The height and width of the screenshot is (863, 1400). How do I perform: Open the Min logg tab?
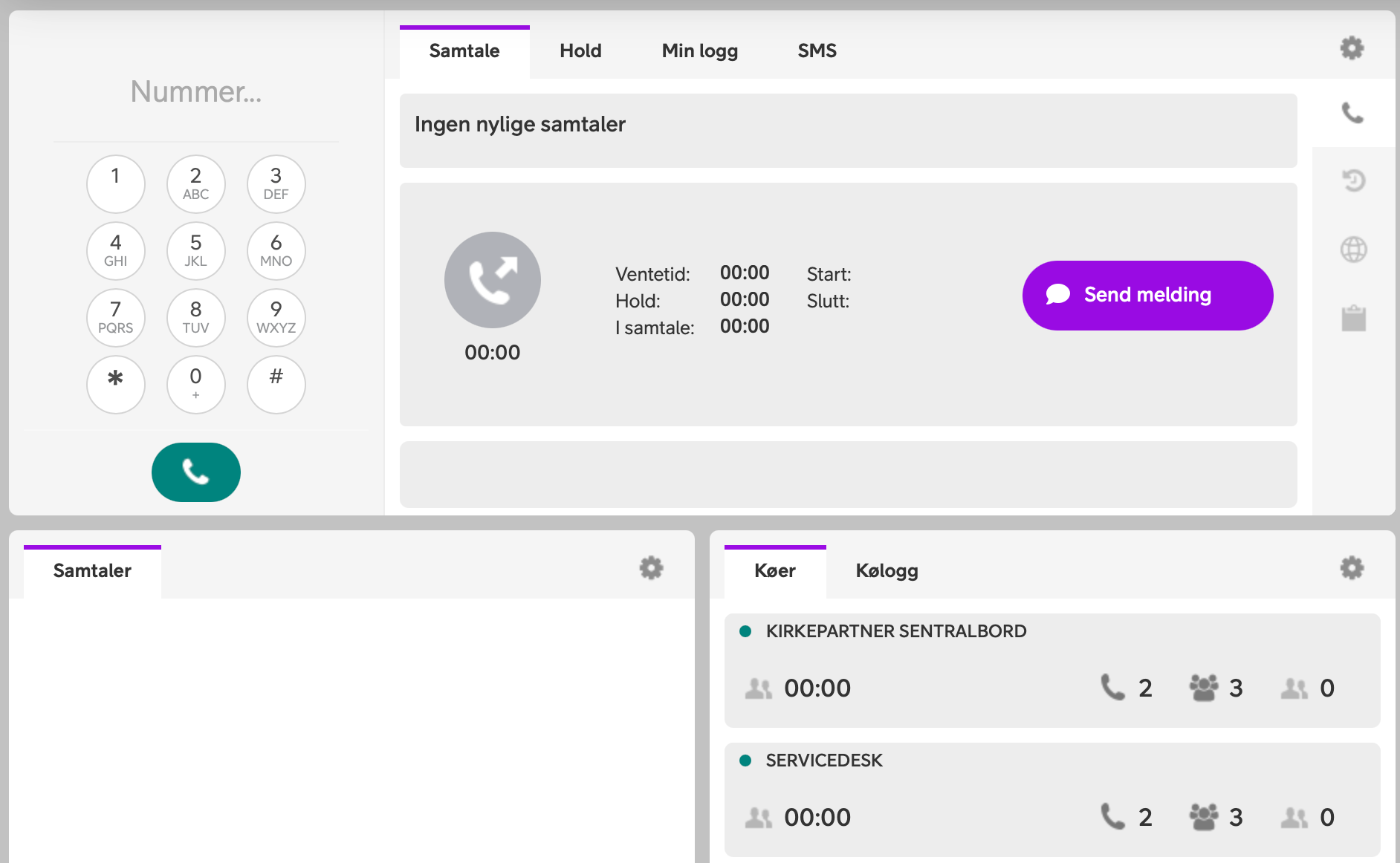tap(699, 51)
